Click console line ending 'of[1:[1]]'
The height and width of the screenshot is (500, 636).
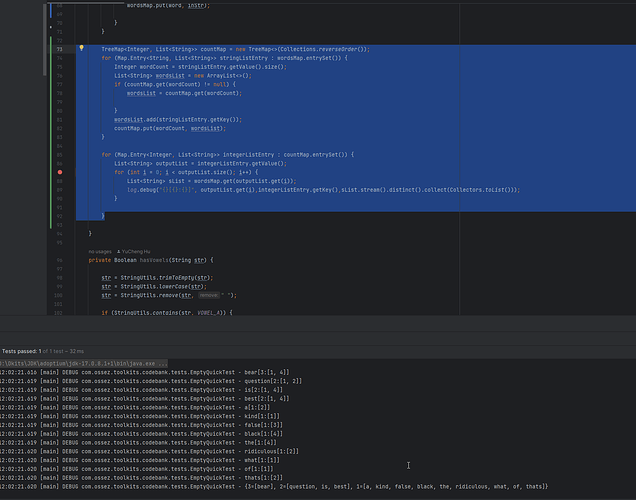136,469
